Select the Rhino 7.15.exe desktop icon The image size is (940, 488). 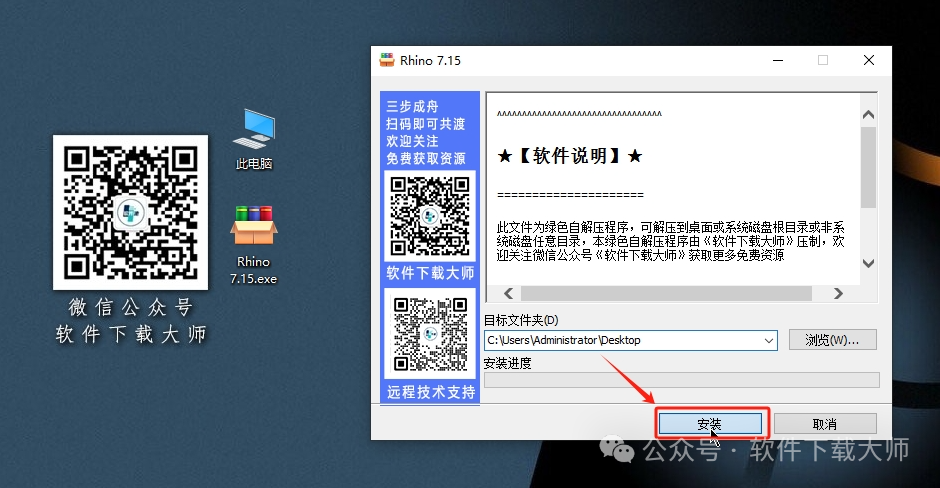pyautogui.click(x=254, y=245)
